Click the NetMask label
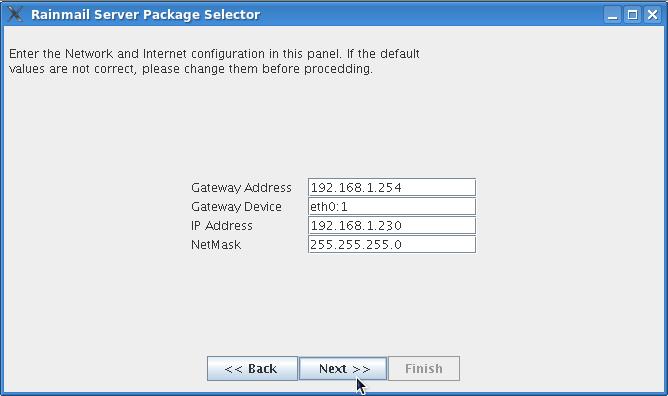Viewport: 668px width, 396px height. tap(216, 245)
